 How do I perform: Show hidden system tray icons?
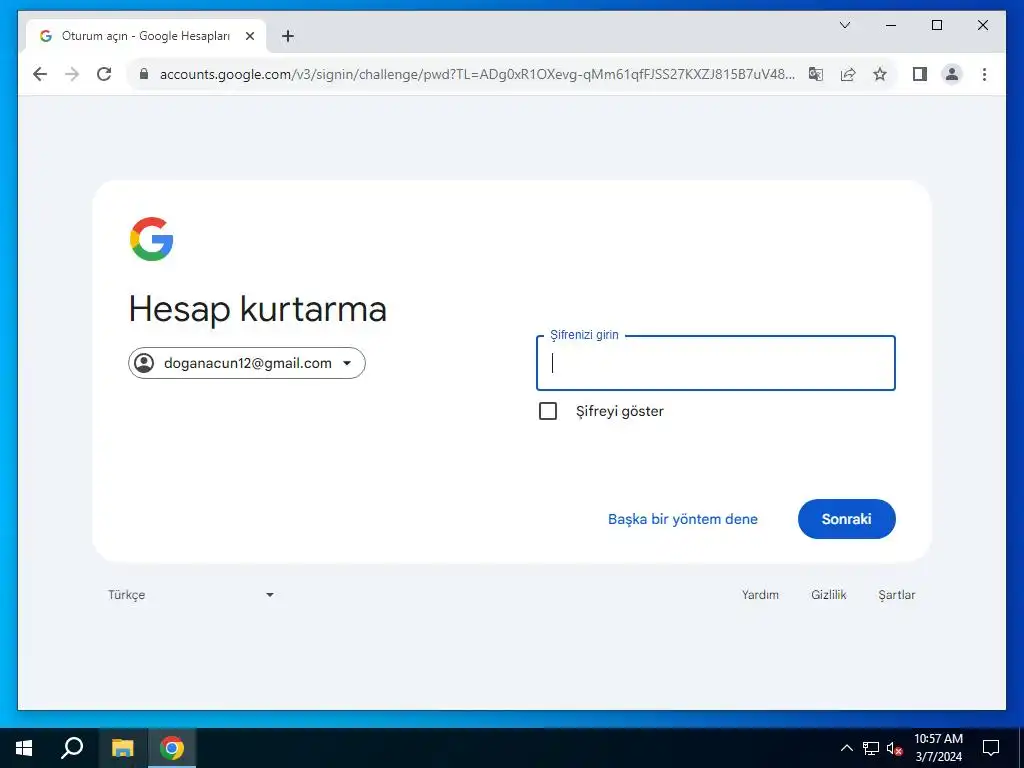846,748
